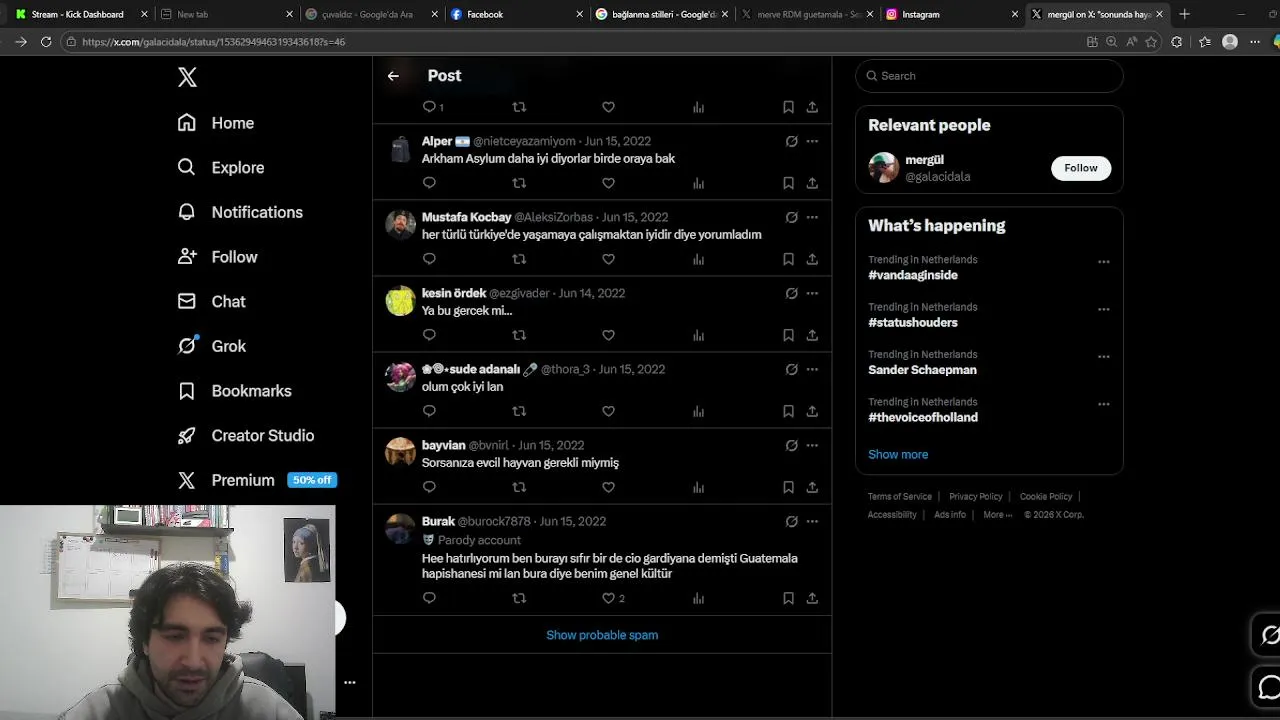Open trending #thevoiceofholland
Image resolution: width=1280 pixels, height=720 pixels.
pyautogui.click(x=923, y=417)
